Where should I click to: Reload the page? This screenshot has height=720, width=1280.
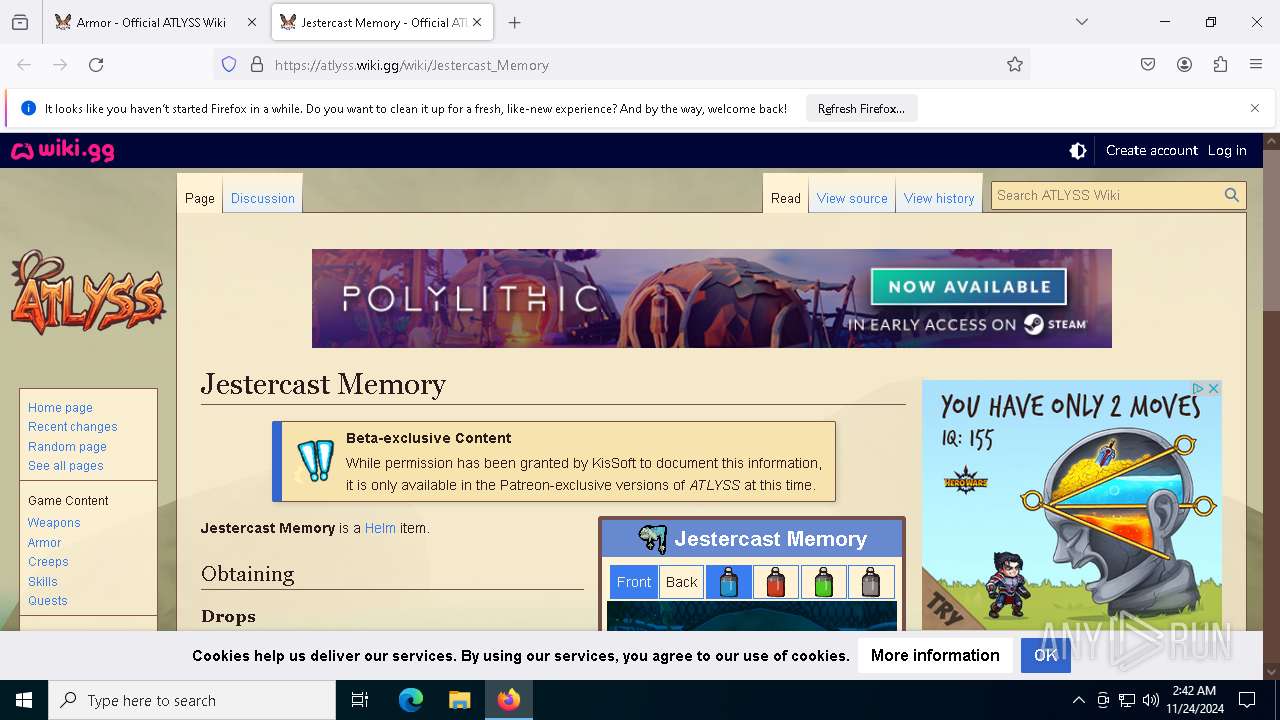(x=96, y=65)
